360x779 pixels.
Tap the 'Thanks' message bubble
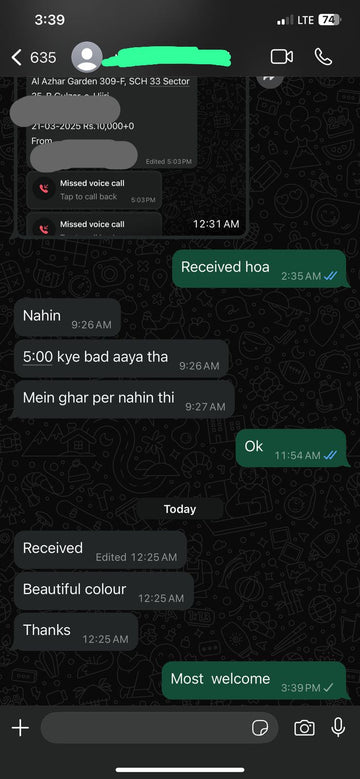coord(76,632)
